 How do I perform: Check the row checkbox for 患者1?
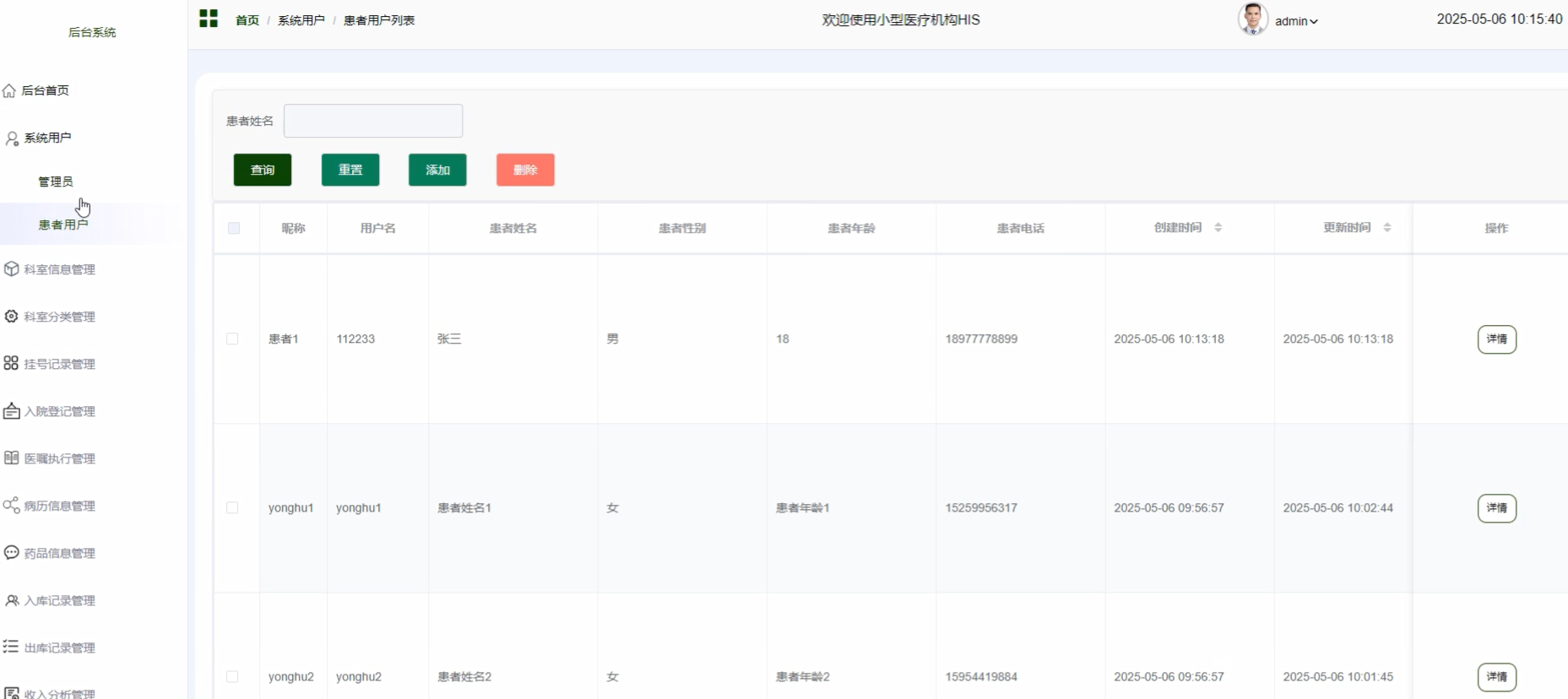232,339
